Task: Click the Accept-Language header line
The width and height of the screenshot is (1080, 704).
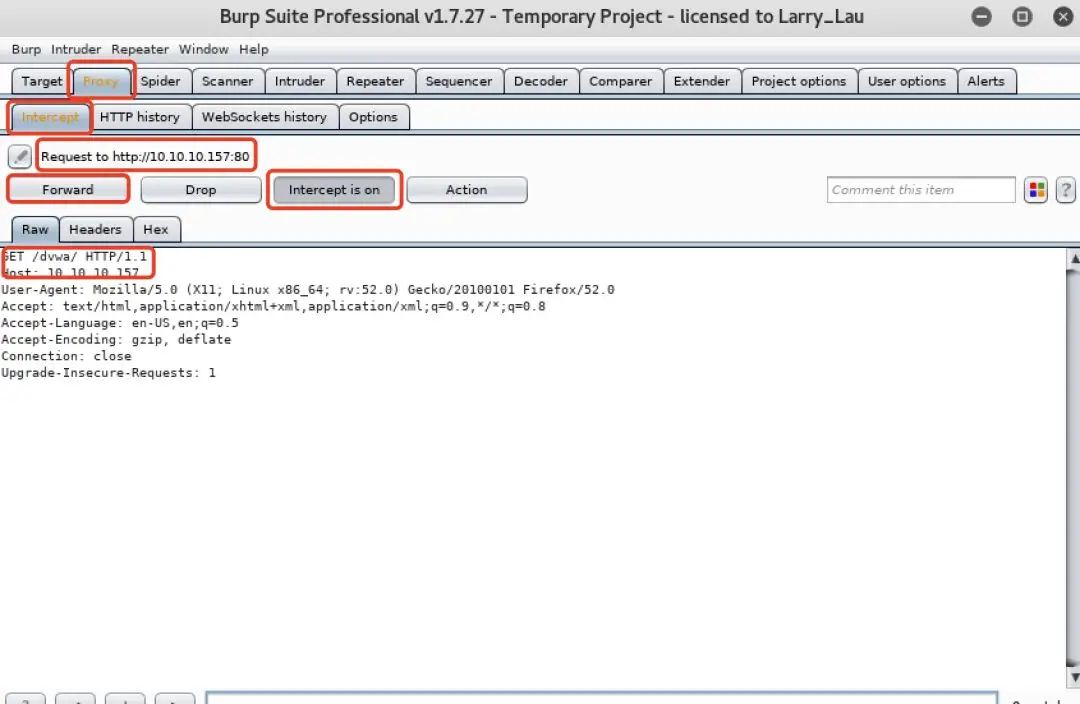Action: [x=120, y=323]
